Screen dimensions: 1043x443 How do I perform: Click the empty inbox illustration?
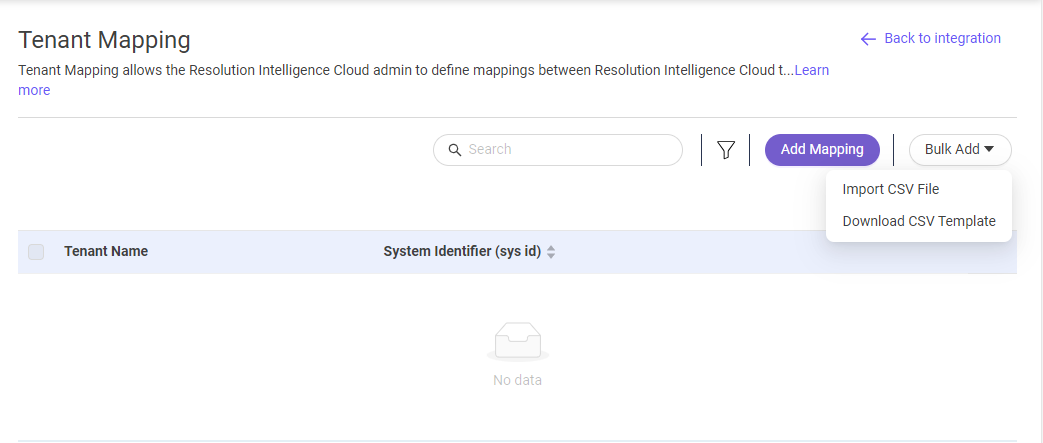point(518,341)
